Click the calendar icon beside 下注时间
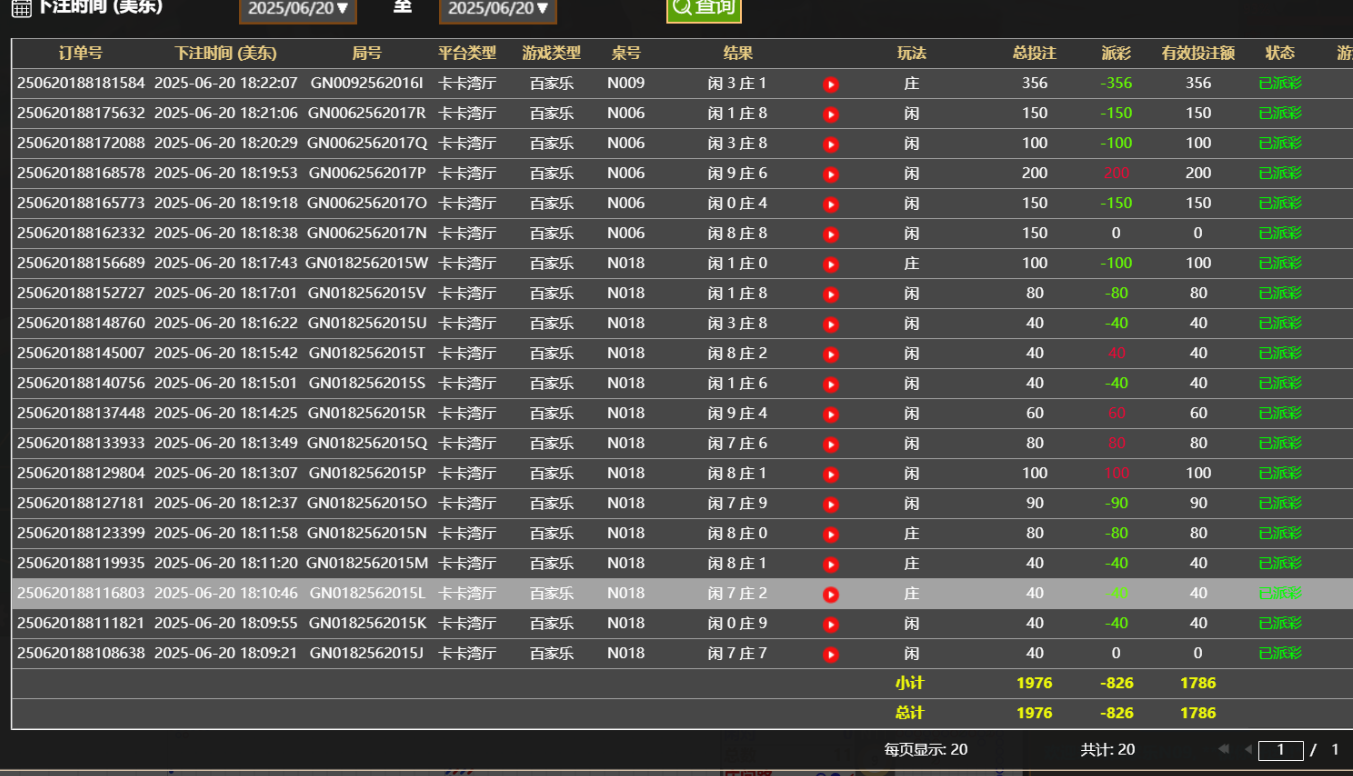This screenshot has height=776, width=1353. tap(21, 8)
